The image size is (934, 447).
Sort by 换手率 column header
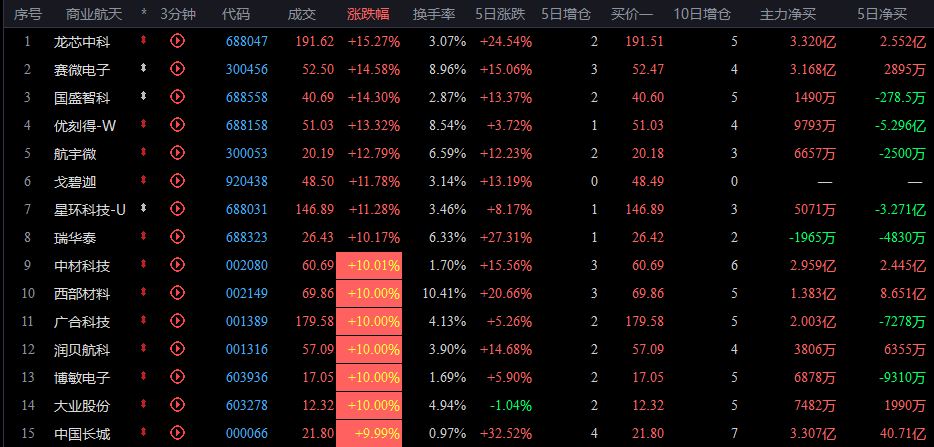[433, 14]
